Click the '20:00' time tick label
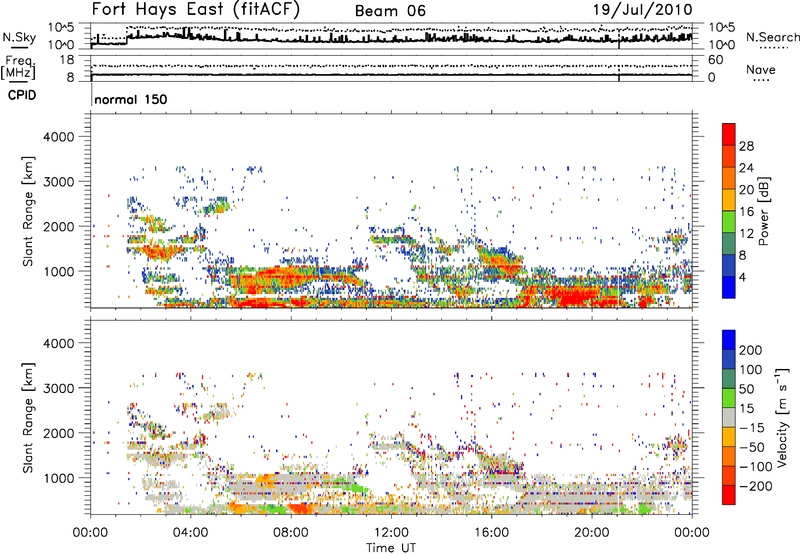The height and width of the screenshot is (554, 800). coord(591,533)
